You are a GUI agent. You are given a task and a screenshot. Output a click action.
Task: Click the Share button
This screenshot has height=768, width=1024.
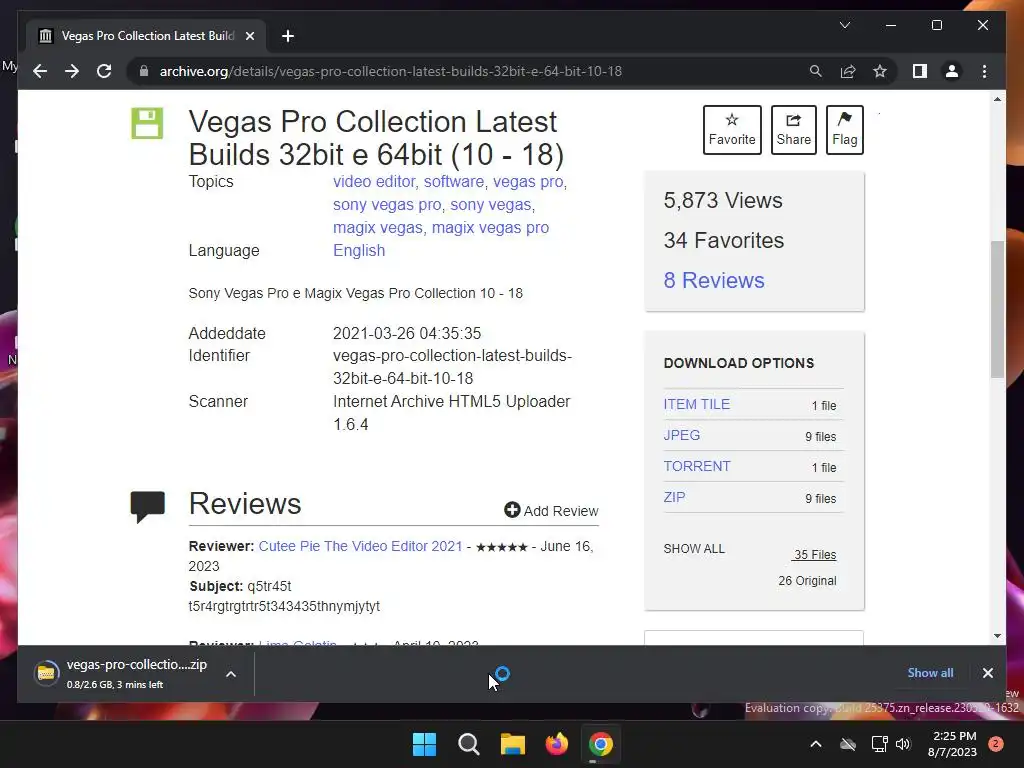click(x=793, y=129)
